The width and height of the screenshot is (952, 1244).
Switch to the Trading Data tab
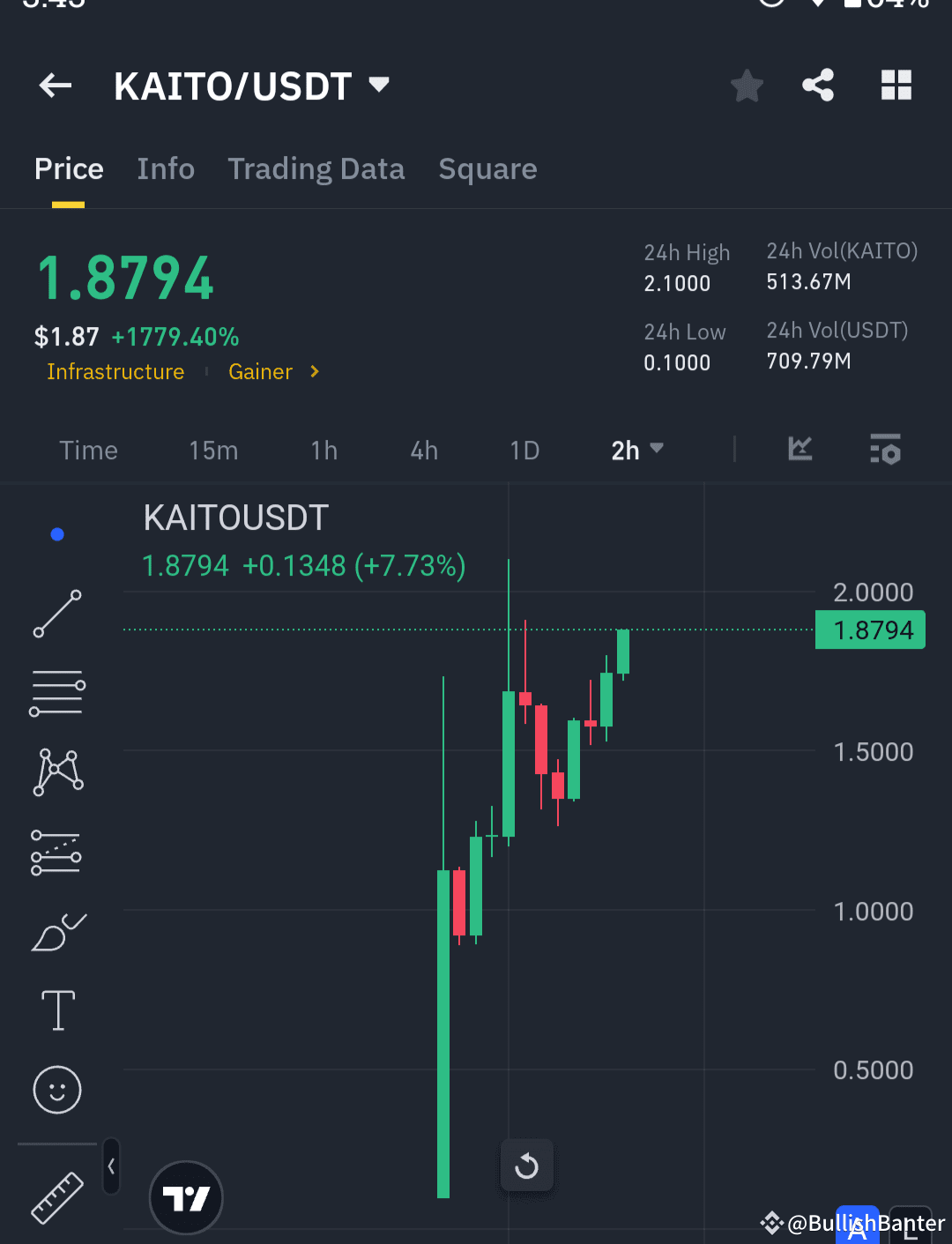(x=316, y=168)
